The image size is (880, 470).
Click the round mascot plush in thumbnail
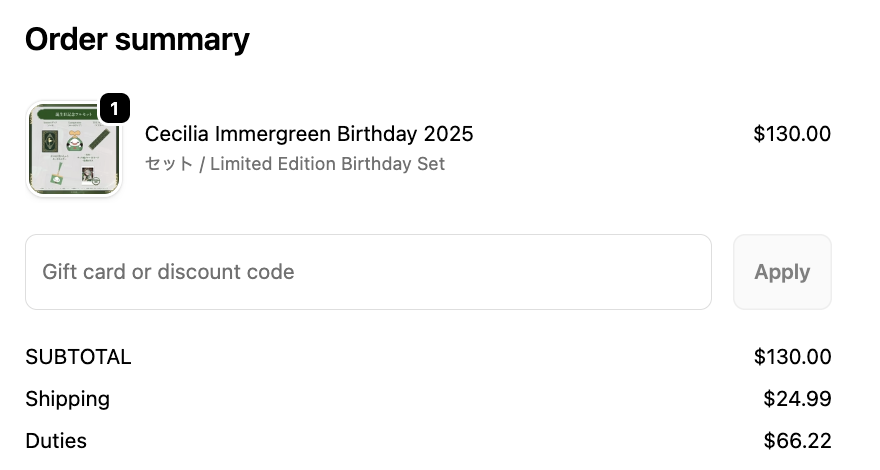(74, 140)
